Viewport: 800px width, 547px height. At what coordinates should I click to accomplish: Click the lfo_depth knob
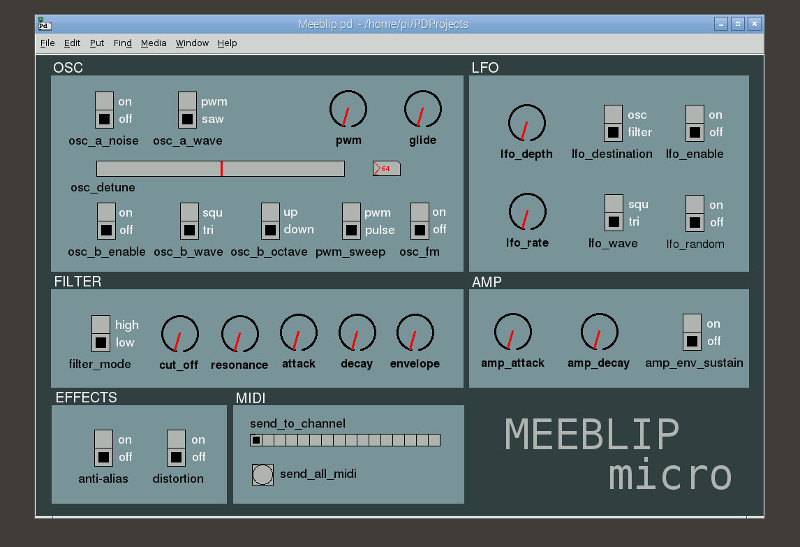tap(526, 123)
